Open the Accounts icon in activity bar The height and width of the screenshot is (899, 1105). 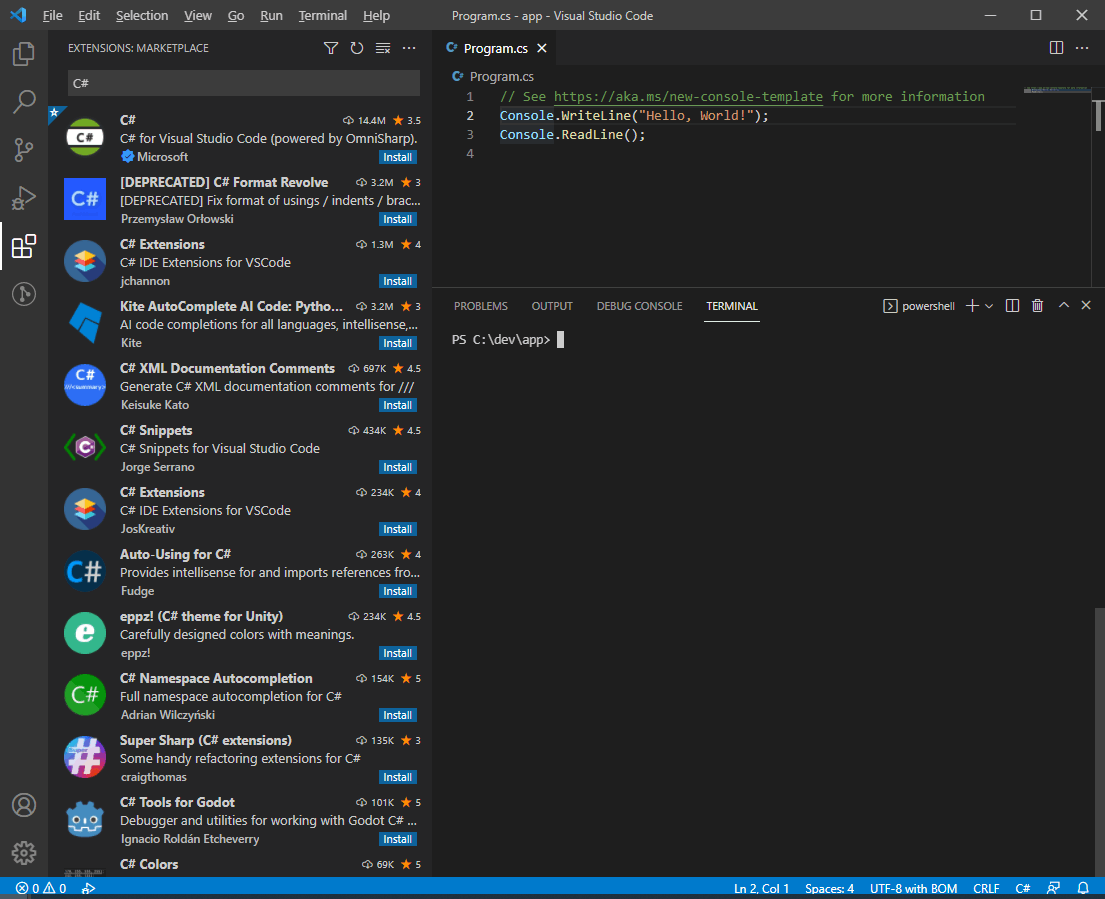click(x=24, y=805)
